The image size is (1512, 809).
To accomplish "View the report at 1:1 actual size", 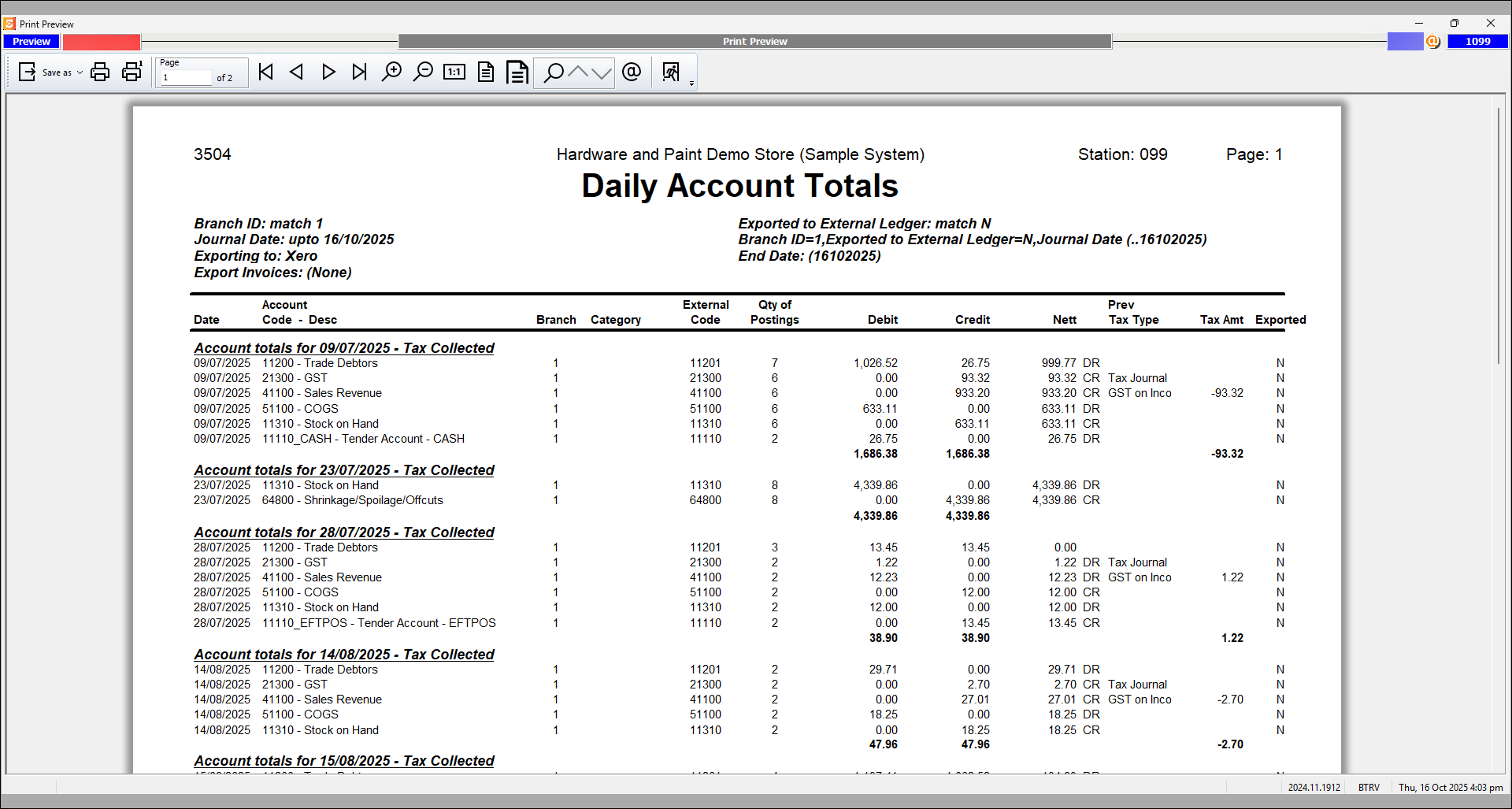I will (x=454, y=72).
